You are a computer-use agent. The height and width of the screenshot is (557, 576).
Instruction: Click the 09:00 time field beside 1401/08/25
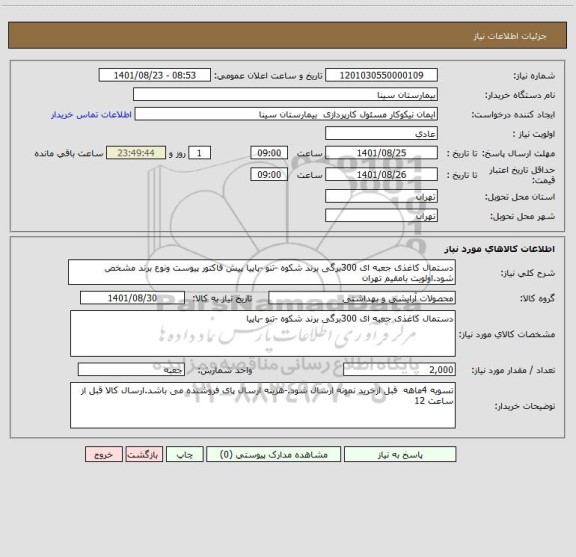pos(269,153)
